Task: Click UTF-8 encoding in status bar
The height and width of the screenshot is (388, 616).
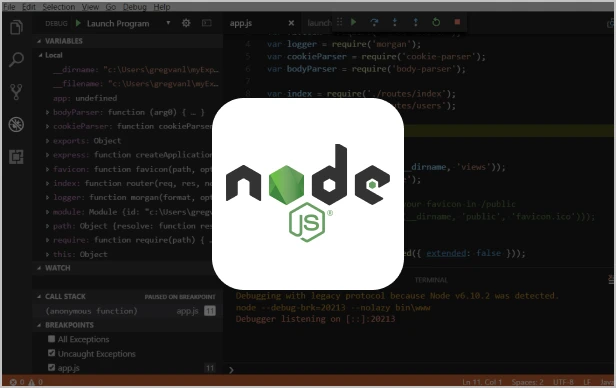Action: pos(563,382)
